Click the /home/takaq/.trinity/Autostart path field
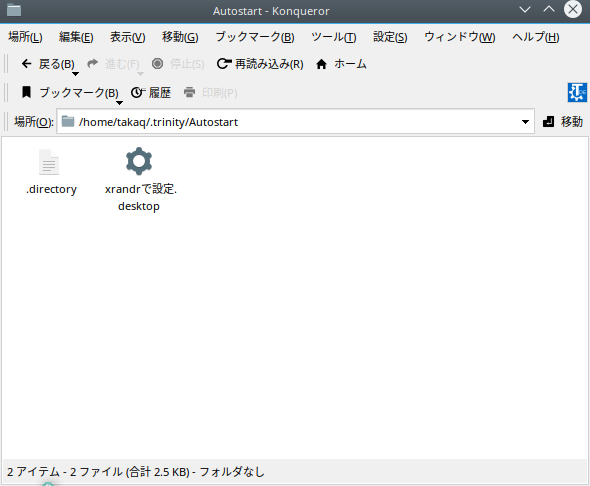 click(295, 122)
